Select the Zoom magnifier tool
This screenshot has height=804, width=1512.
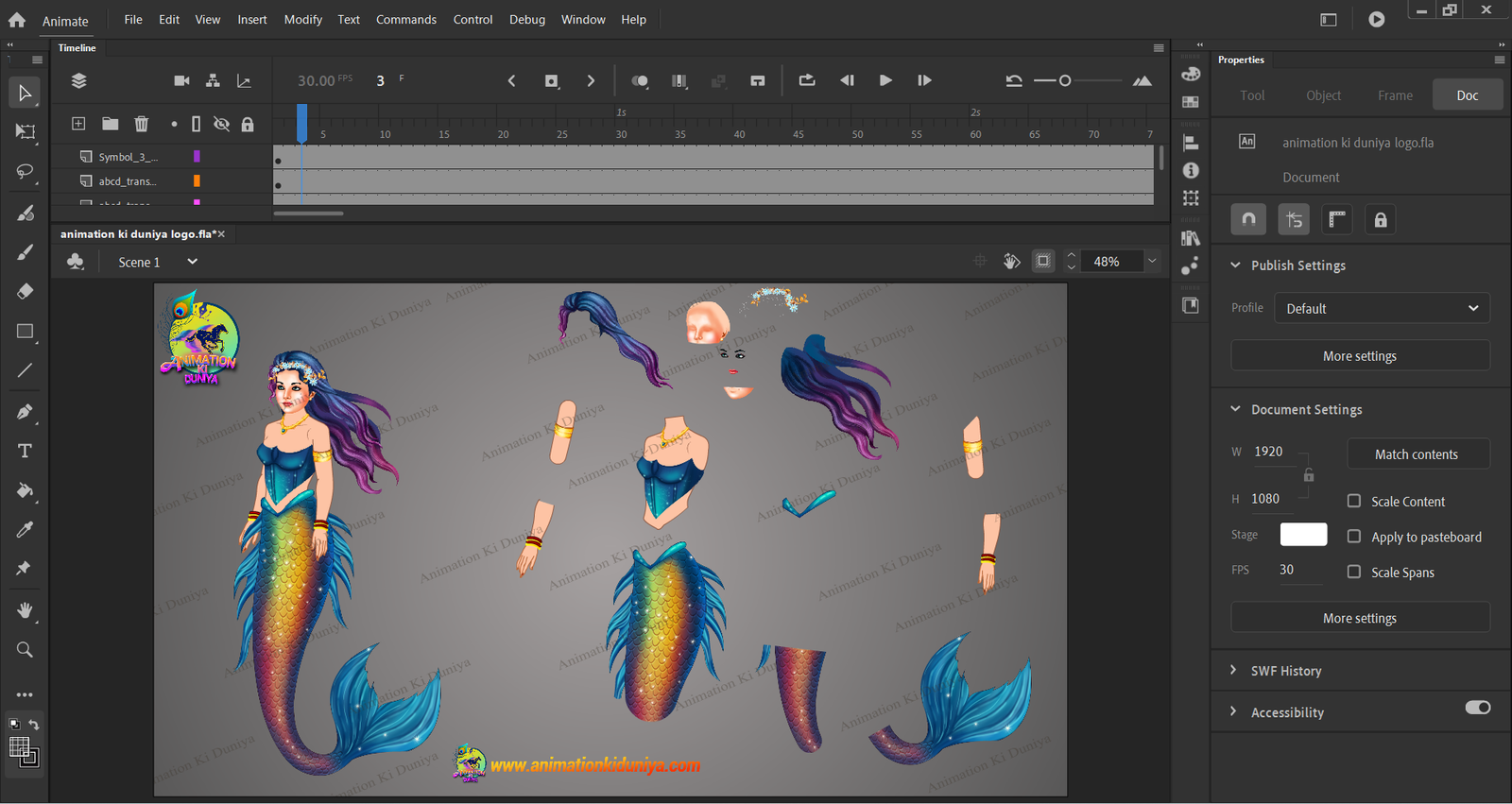tap(25, 650)
